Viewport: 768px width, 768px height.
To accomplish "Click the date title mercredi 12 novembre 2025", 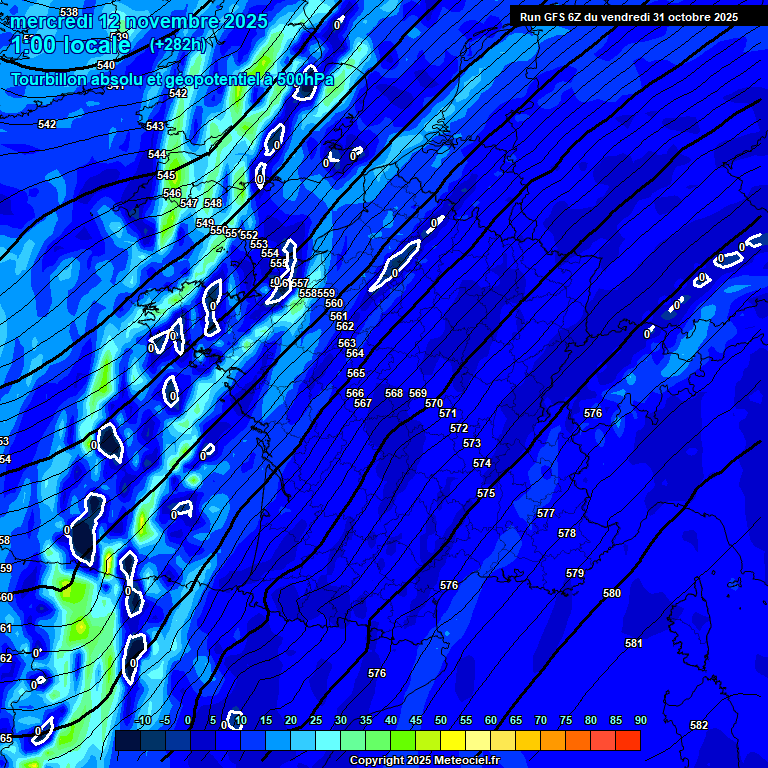I will [140, 21].
